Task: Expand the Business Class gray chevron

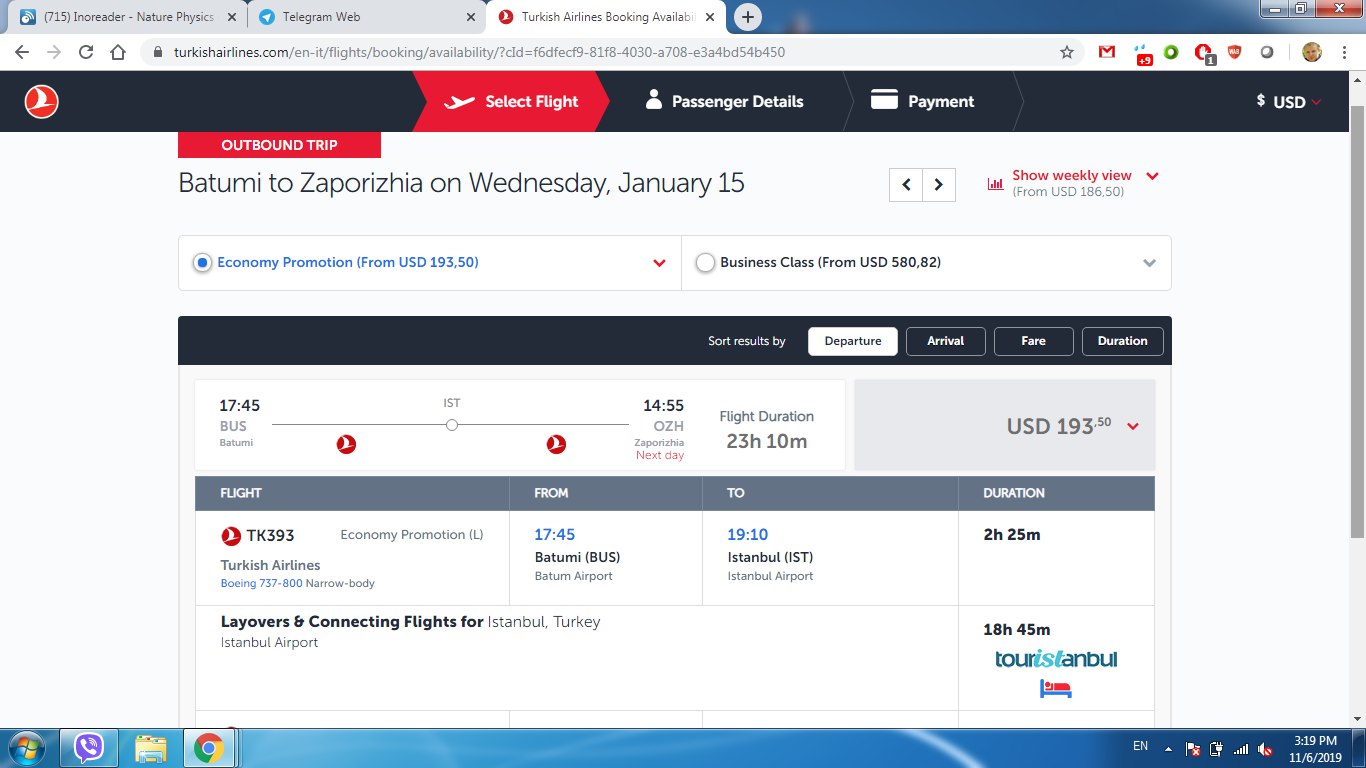Action: (x=1149, y=263)
